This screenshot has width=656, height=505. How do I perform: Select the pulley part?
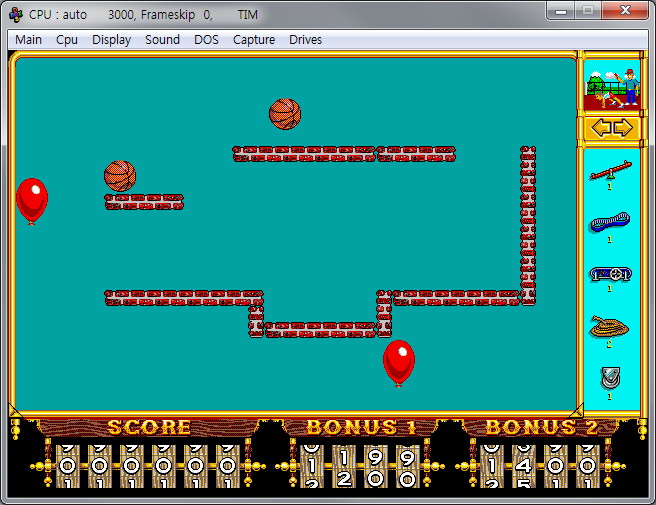point(610,378)
